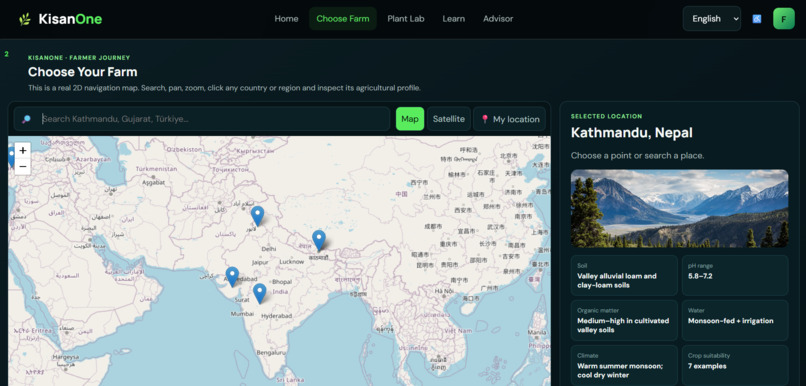Screen dimensions: 806x386
Task: Switch to the Map view
Action: click(410, 119)
